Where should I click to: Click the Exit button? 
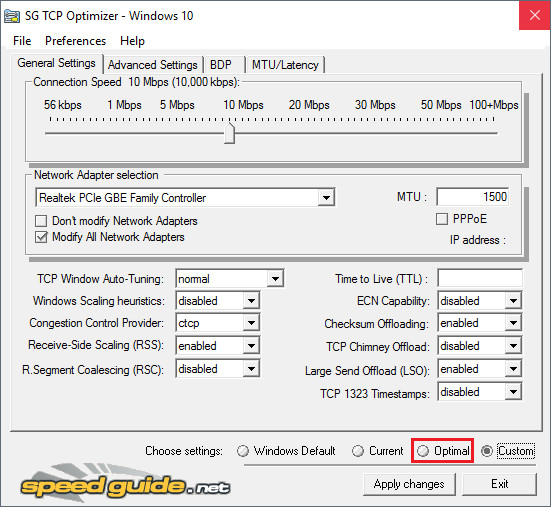pos(499,484)
